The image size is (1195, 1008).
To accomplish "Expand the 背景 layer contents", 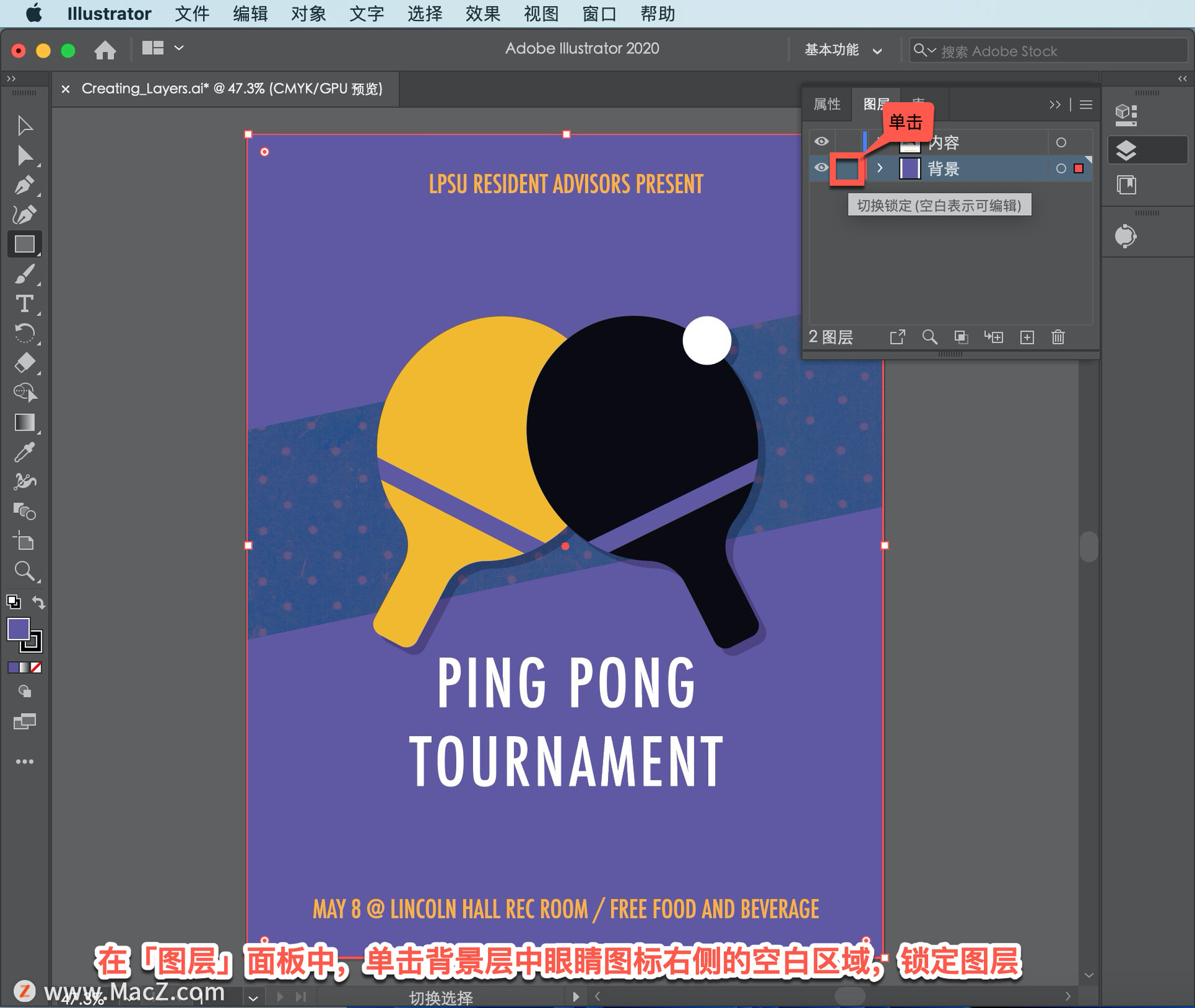I will [879, 168].
